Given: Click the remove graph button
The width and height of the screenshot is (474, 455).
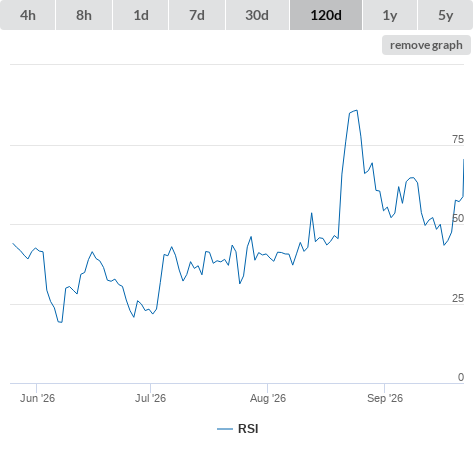Looking at the screenshot, I should (426, 45).
